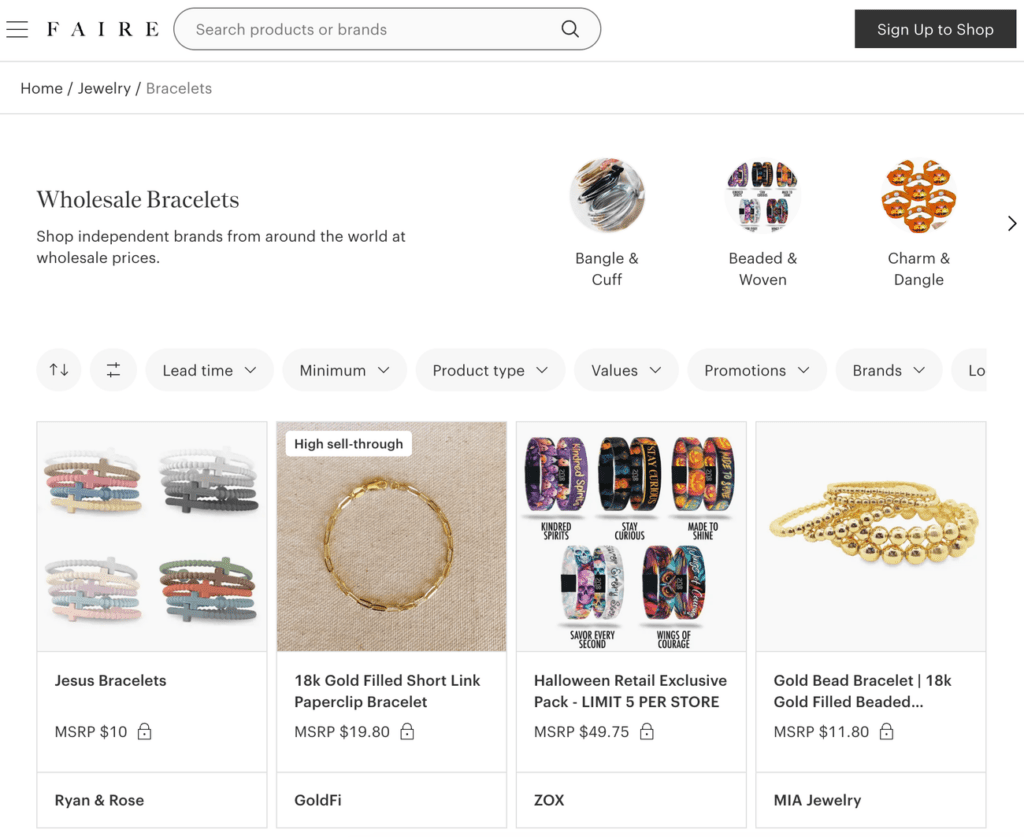
Task: Navigate to Jewelry breadcrumb link
Action: [x=104, y=88]
